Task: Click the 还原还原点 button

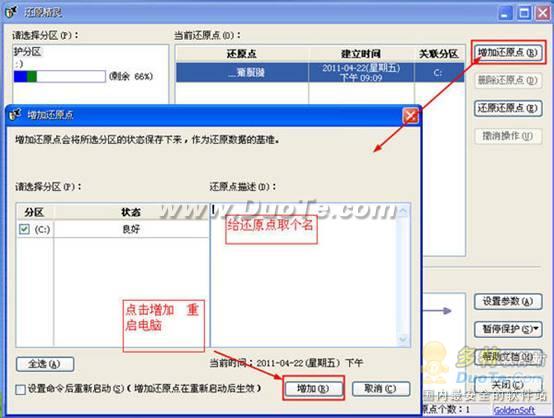Action: pos(508,108)
